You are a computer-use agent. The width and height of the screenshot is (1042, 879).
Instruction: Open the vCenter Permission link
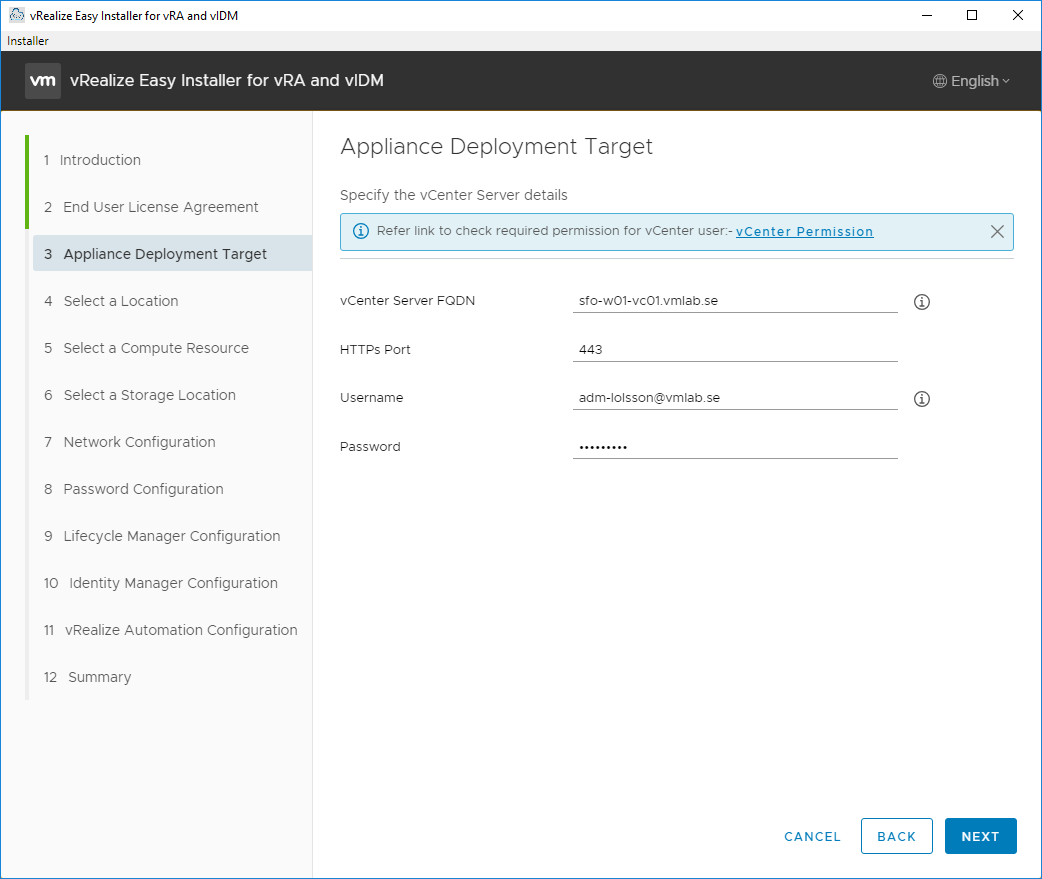coord(804,231)
